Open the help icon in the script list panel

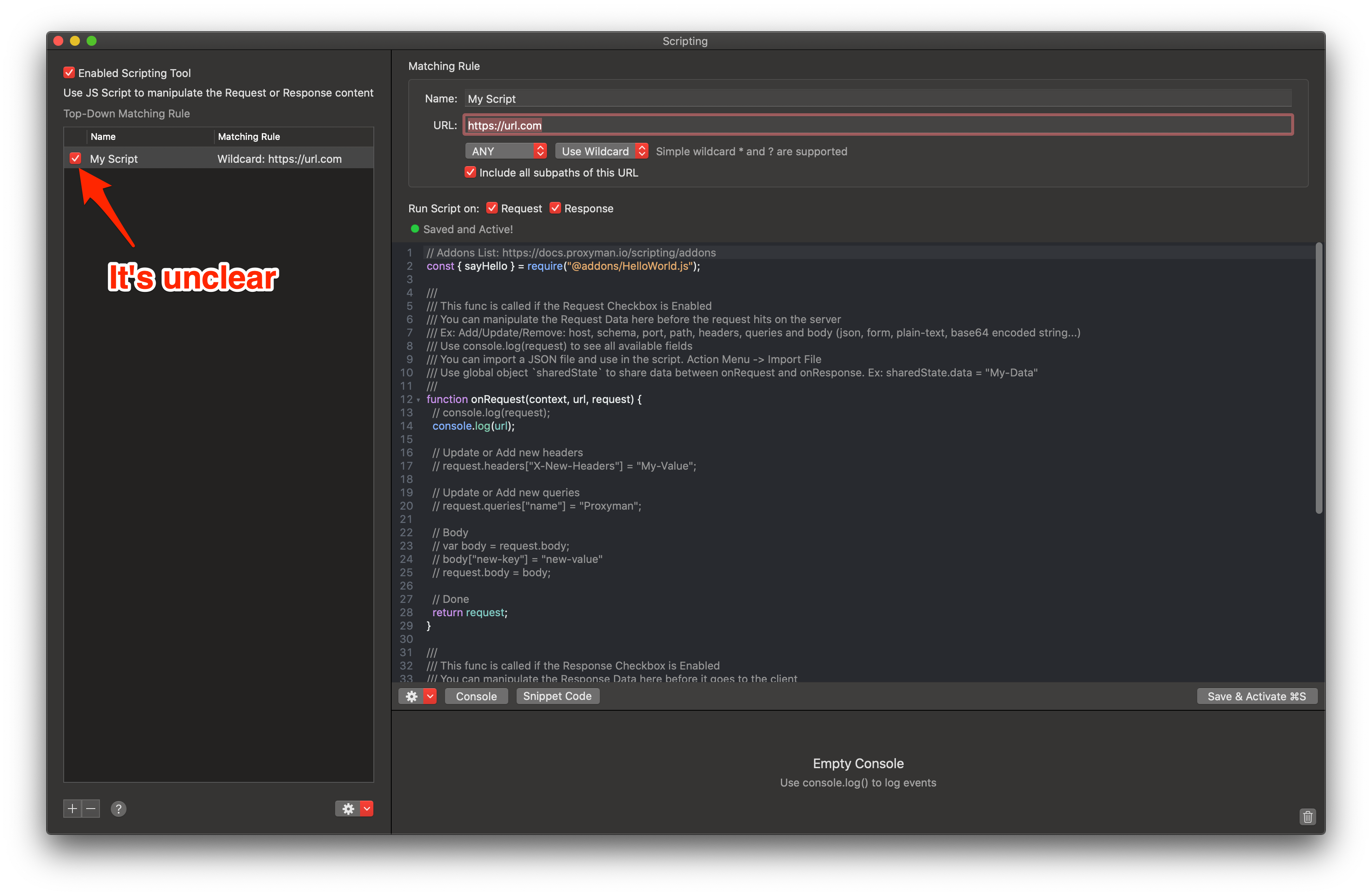click(x=118, y=809)
